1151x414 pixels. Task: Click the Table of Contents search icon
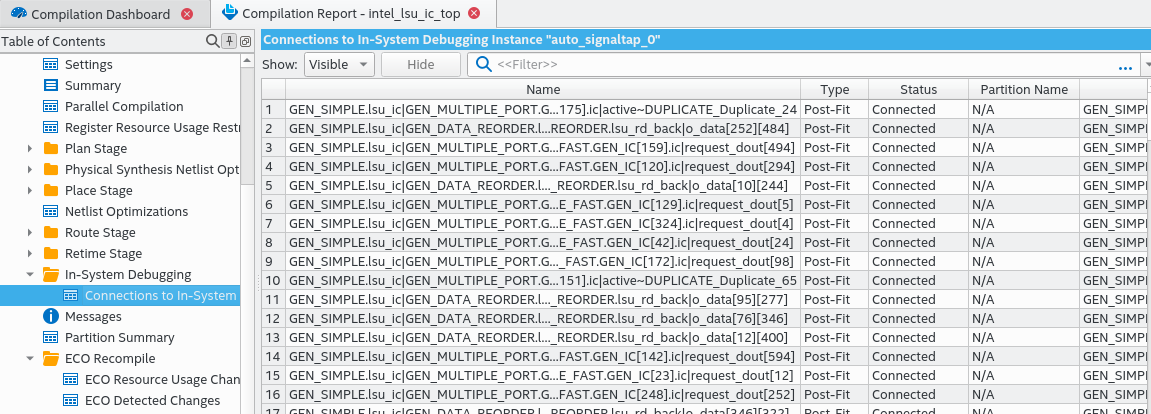[x=212, y=41]
